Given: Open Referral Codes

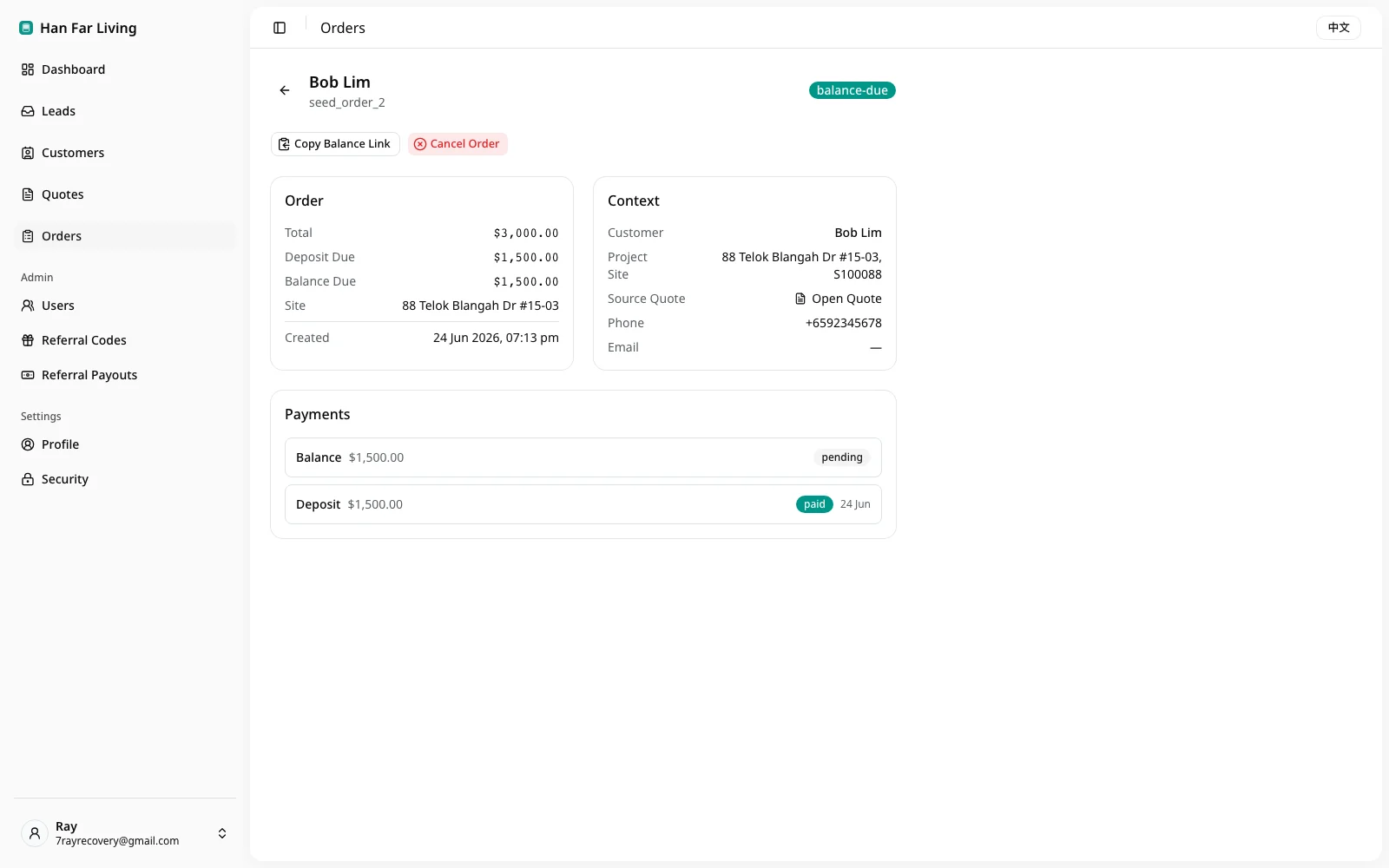Looking at the screenshot, I should 125,340.
